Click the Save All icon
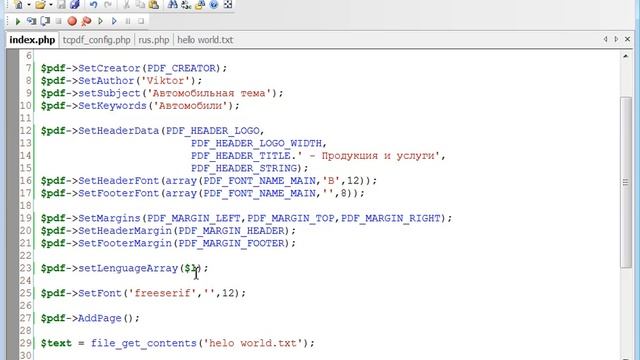The height and width of the screenshot is (360, 640). pyautogui.click(x=75, y=5)
